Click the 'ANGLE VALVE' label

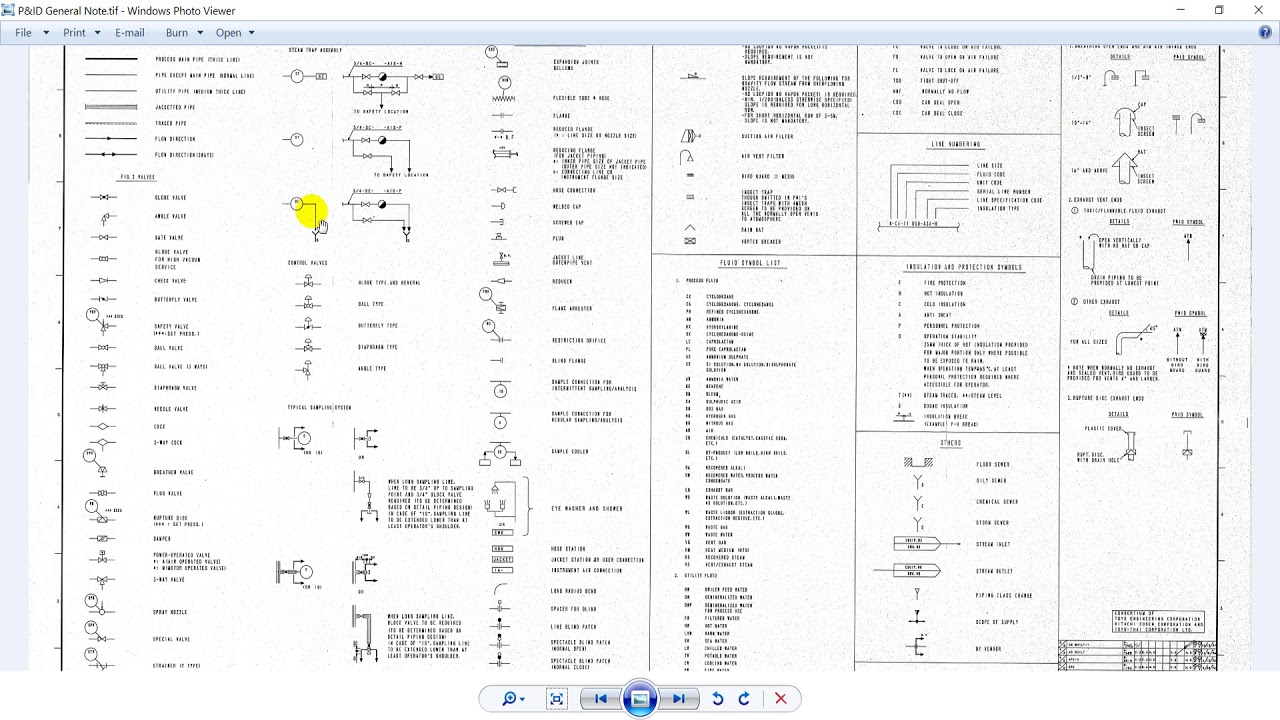[x=170, y=216]
